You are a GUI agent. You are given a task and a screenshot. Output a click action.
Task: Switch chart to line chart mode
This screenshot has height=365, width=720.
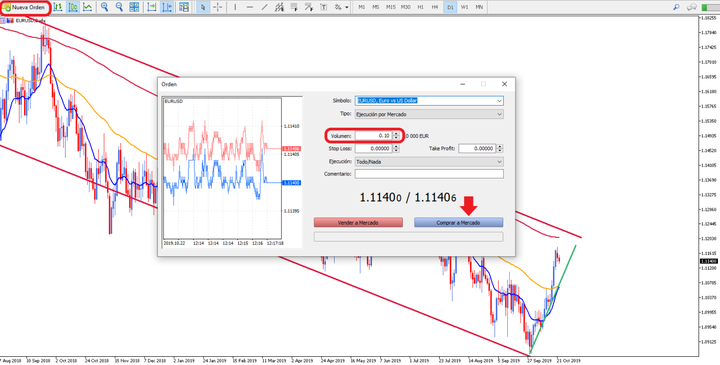coord(87,7)
